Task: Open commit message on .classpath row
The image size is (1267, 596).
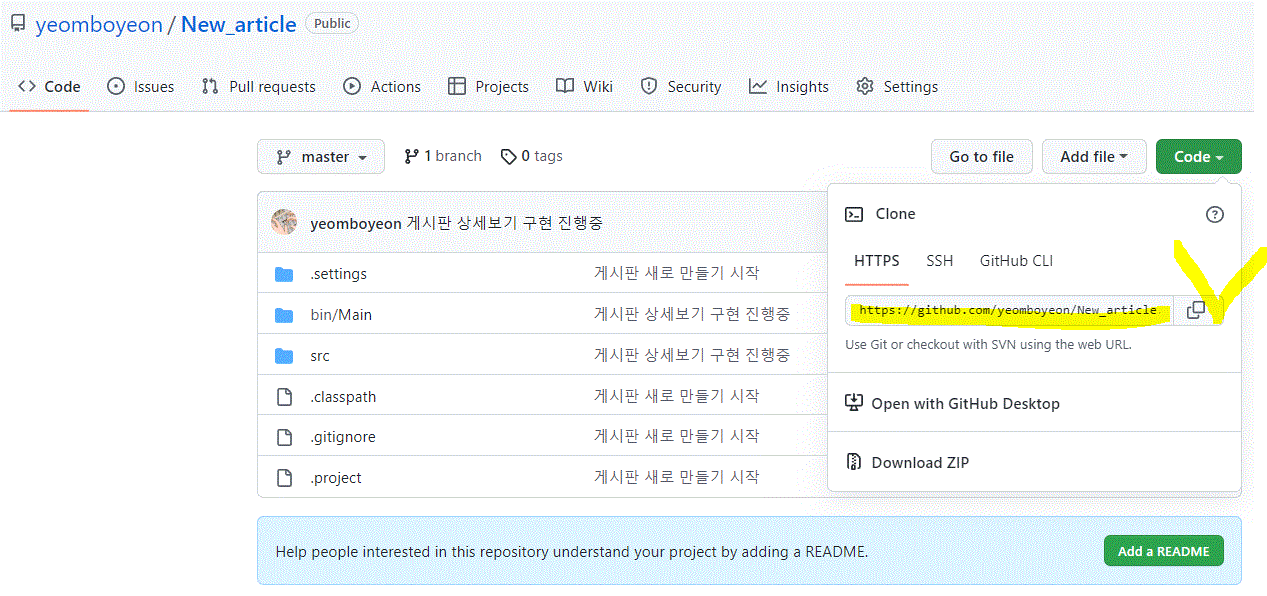Action: click(x=677, y=396)
